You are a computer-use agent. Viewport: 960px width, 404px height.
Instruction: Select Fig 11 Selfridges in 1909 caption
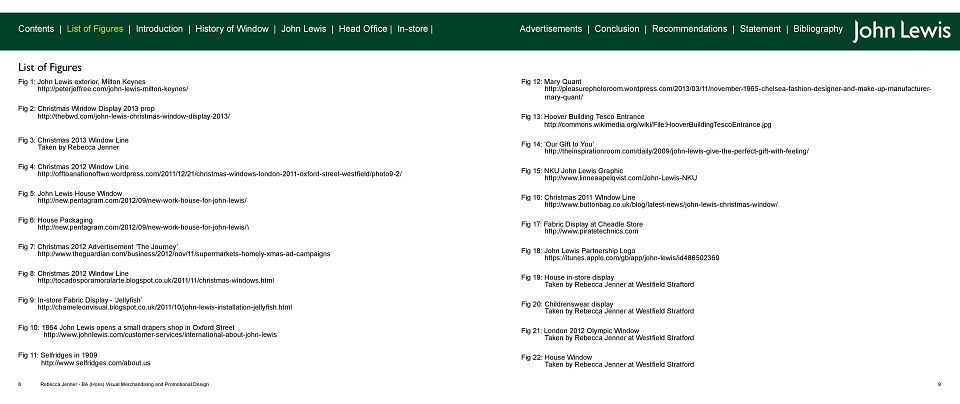[58, 355]
